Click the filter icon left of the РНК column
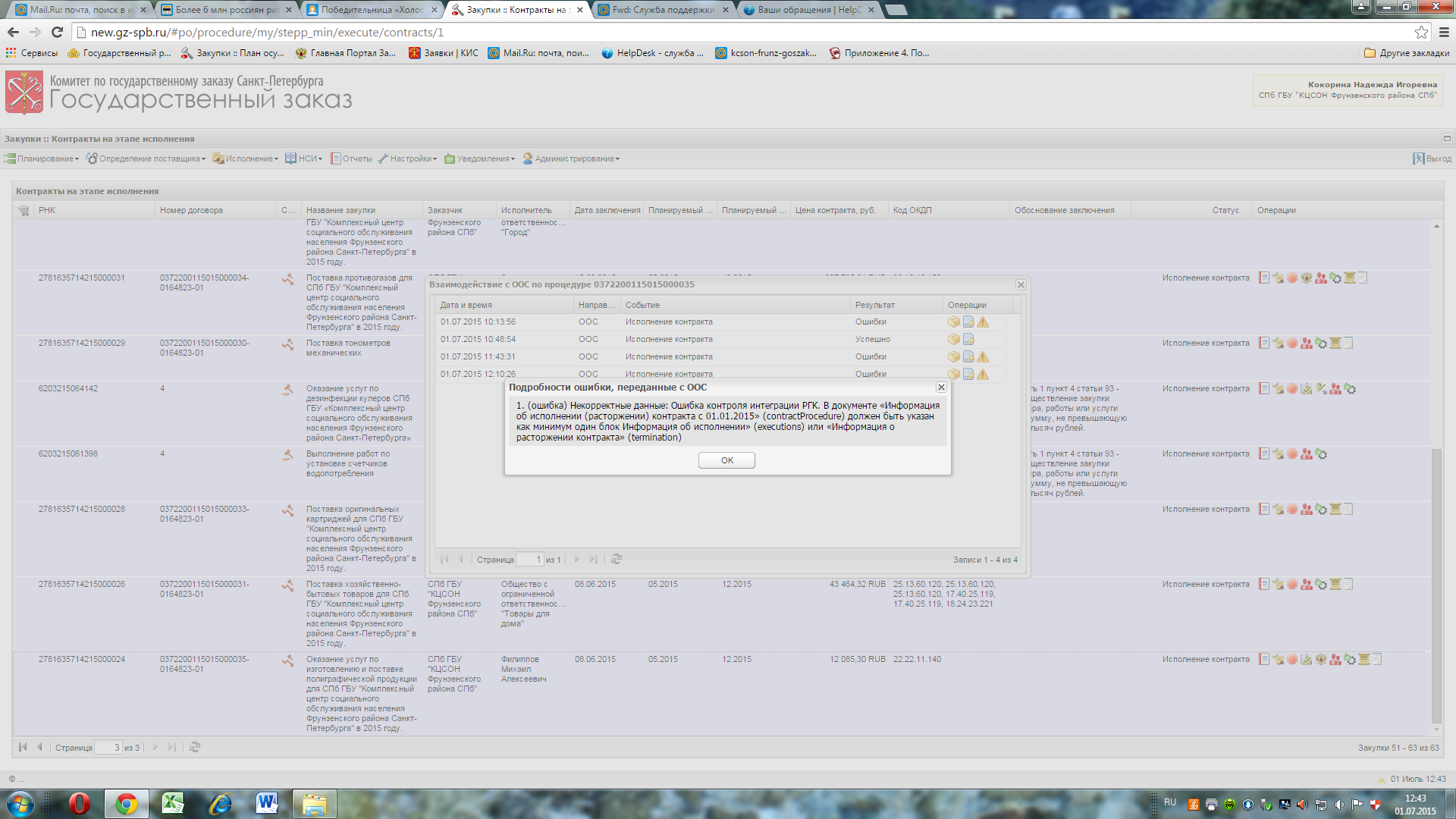 pos(24,211)
